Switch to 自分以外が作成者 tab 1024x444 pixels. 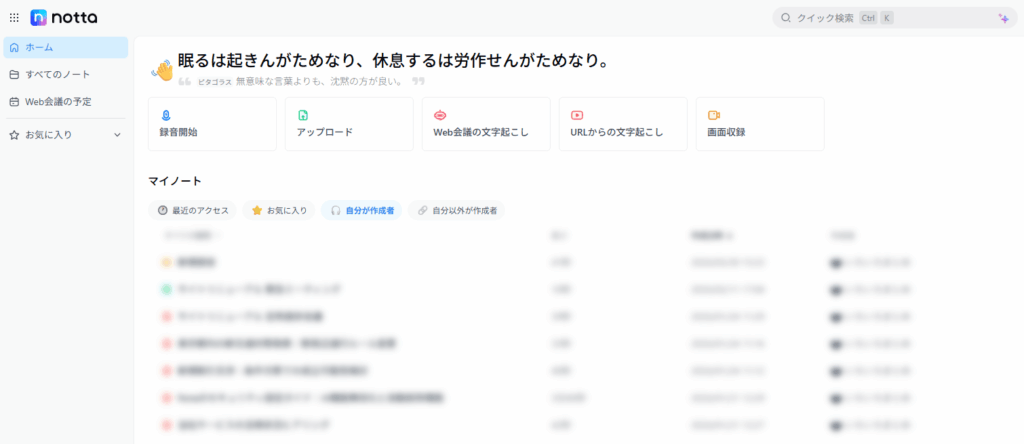[x=456, y=210]
